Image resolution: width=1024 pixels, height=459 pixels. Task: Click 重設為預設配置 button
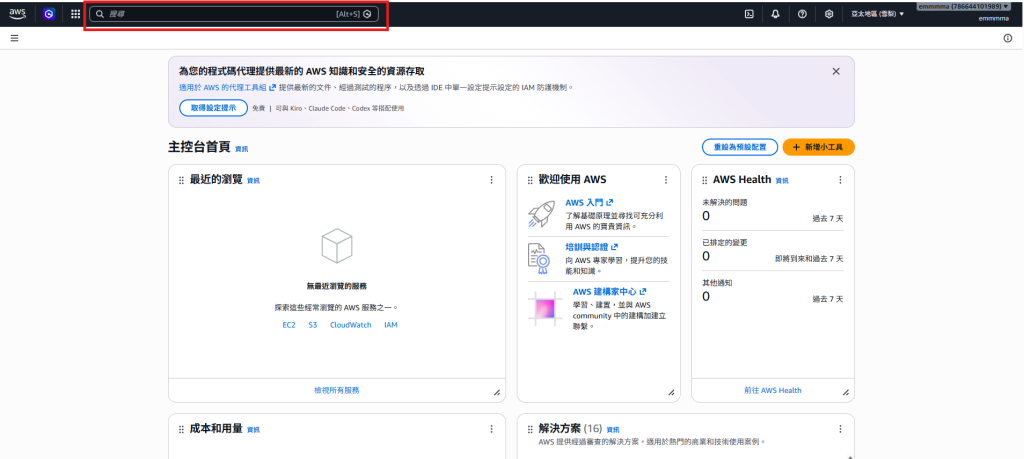[740, 148]
